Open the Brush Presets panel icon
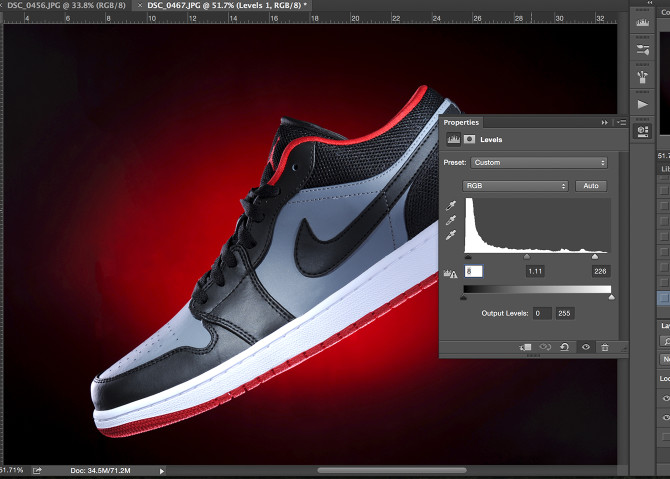The image size is (670, 479). click(x=642, y=49)
